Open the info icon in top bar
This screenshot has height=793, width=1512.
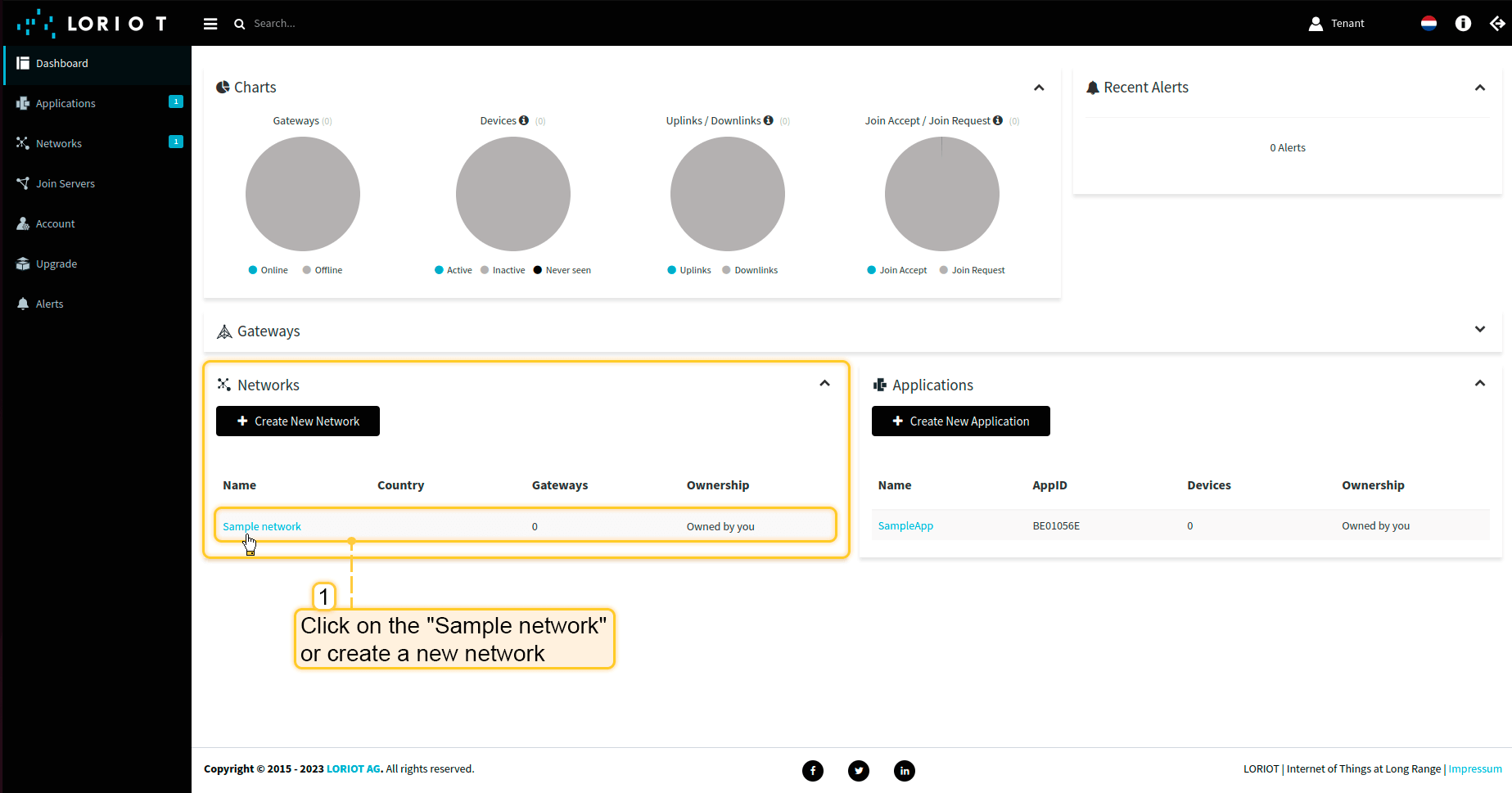pos(1463,24)
